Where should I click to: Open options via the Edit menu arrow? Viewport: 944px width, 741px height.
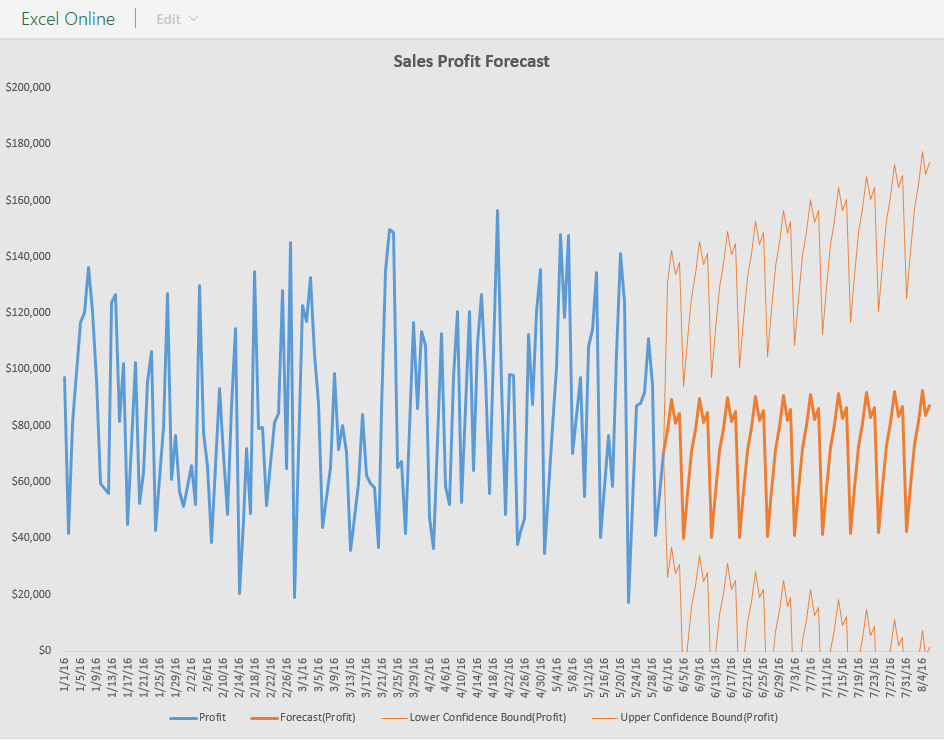pos(195,18)
